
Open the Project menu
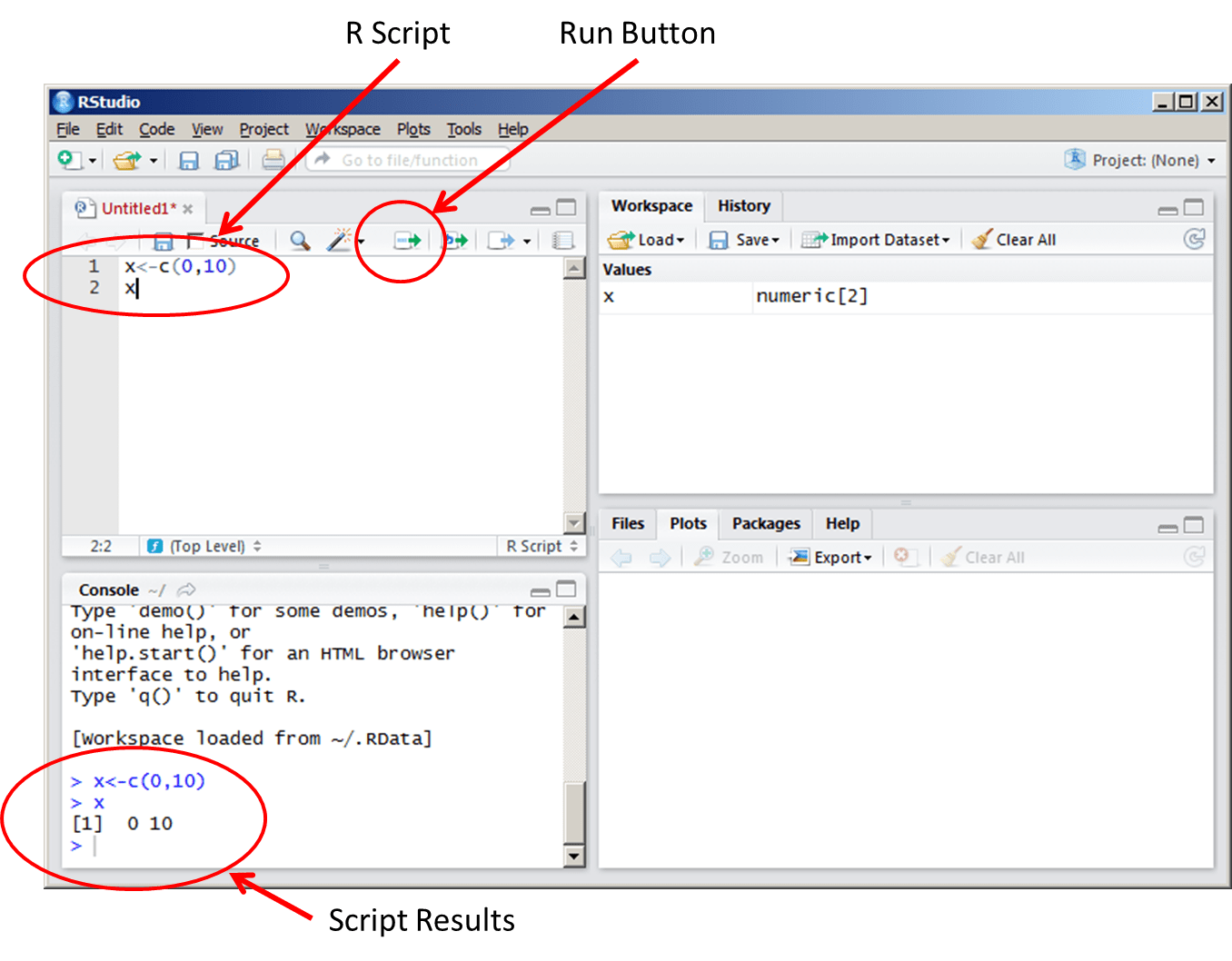point(263,129)
